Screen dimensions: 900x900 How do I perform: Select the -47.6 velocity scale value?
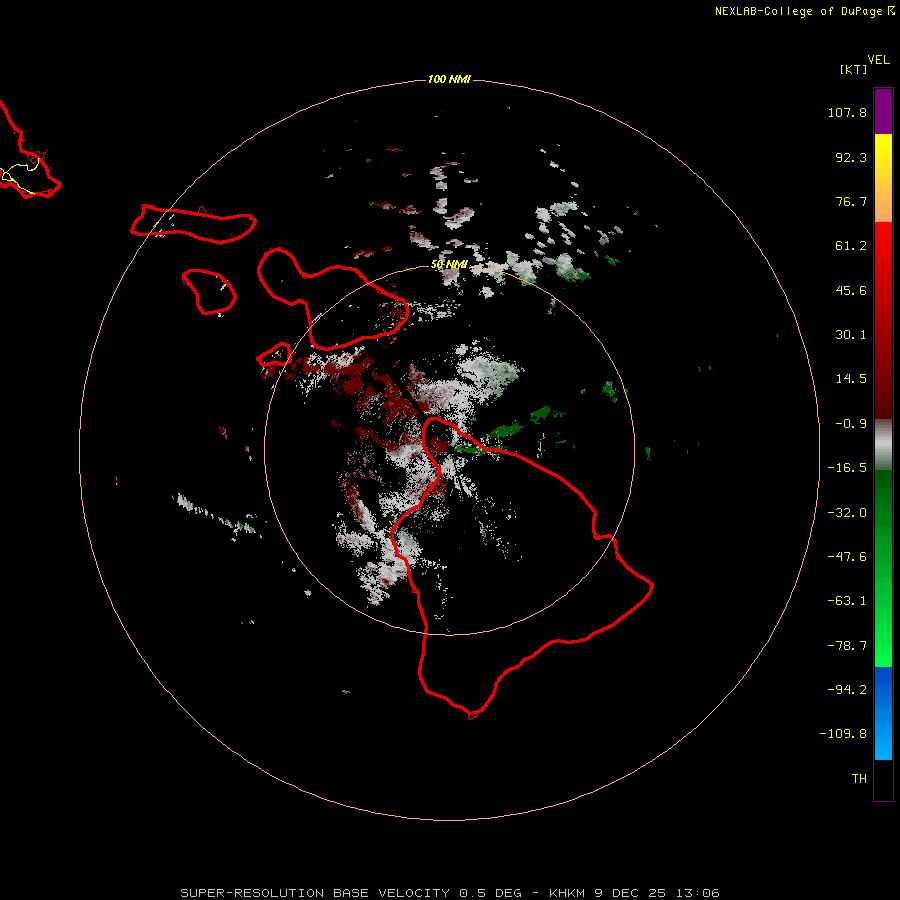(x=847, y=557)
